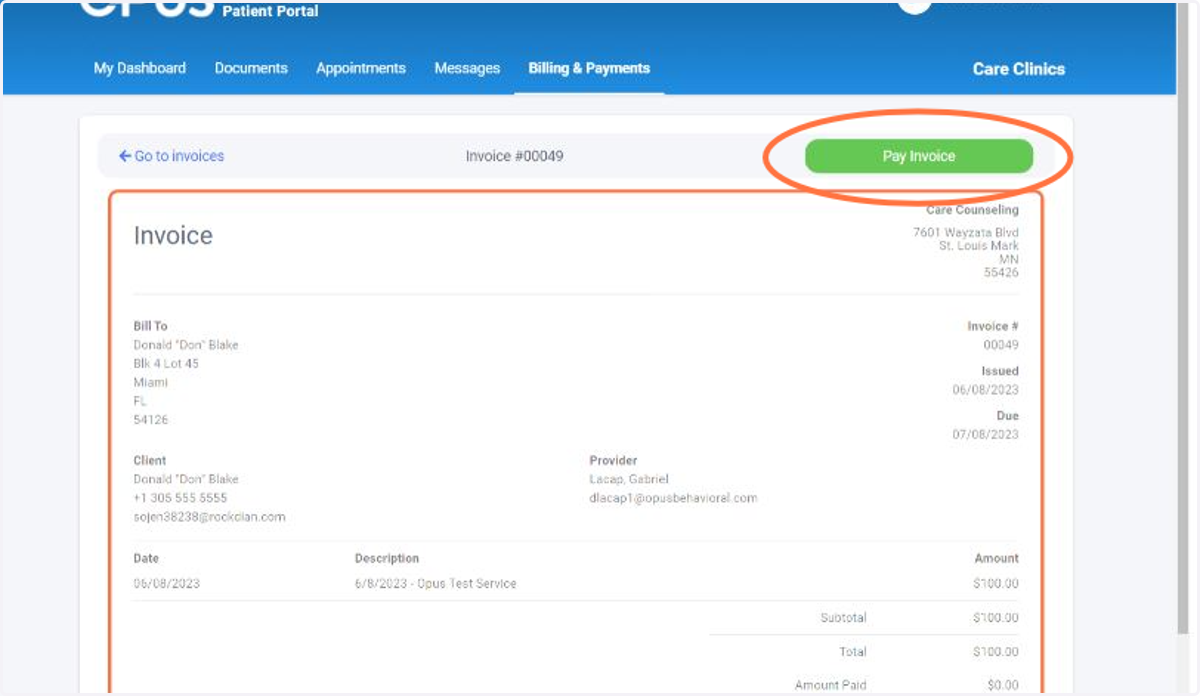Viewport: 1200px width, 696px height.
Task: Click the provider email dlacap1@opusbehavioral.com
Action: click(674, 497)
